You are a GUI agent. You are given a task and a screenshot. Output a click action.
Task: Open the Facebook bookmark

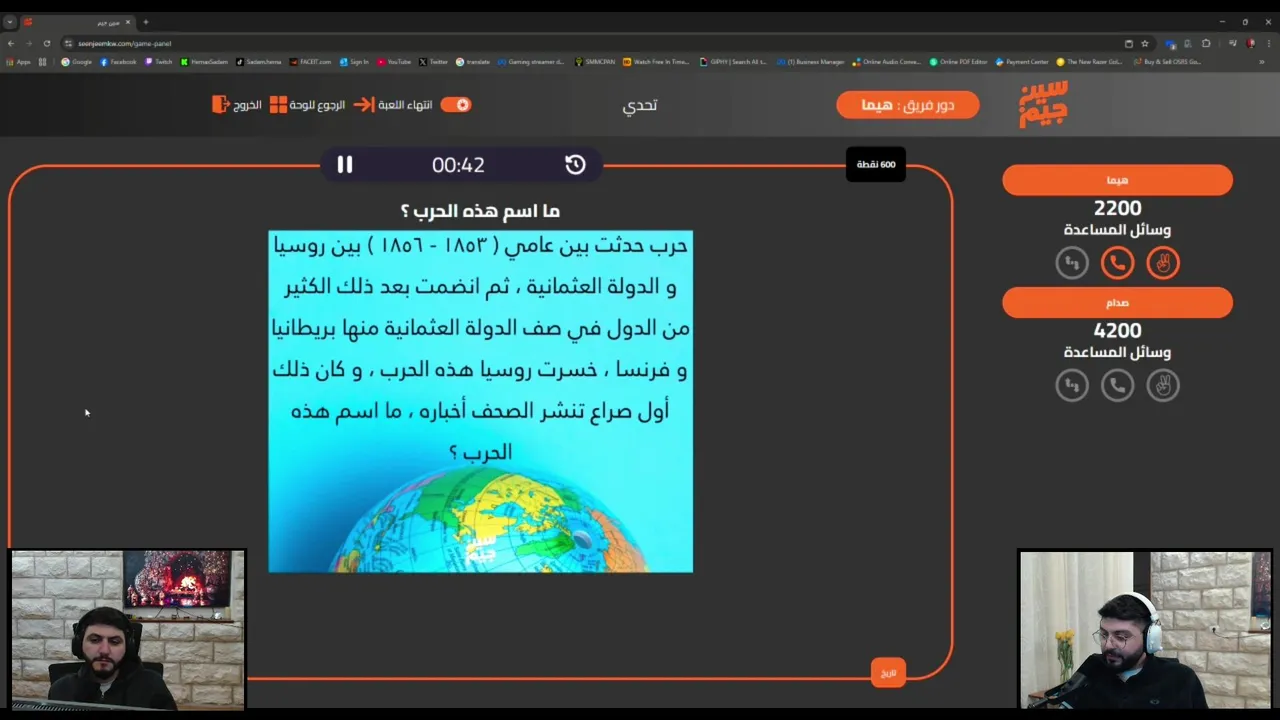(118, 62)
